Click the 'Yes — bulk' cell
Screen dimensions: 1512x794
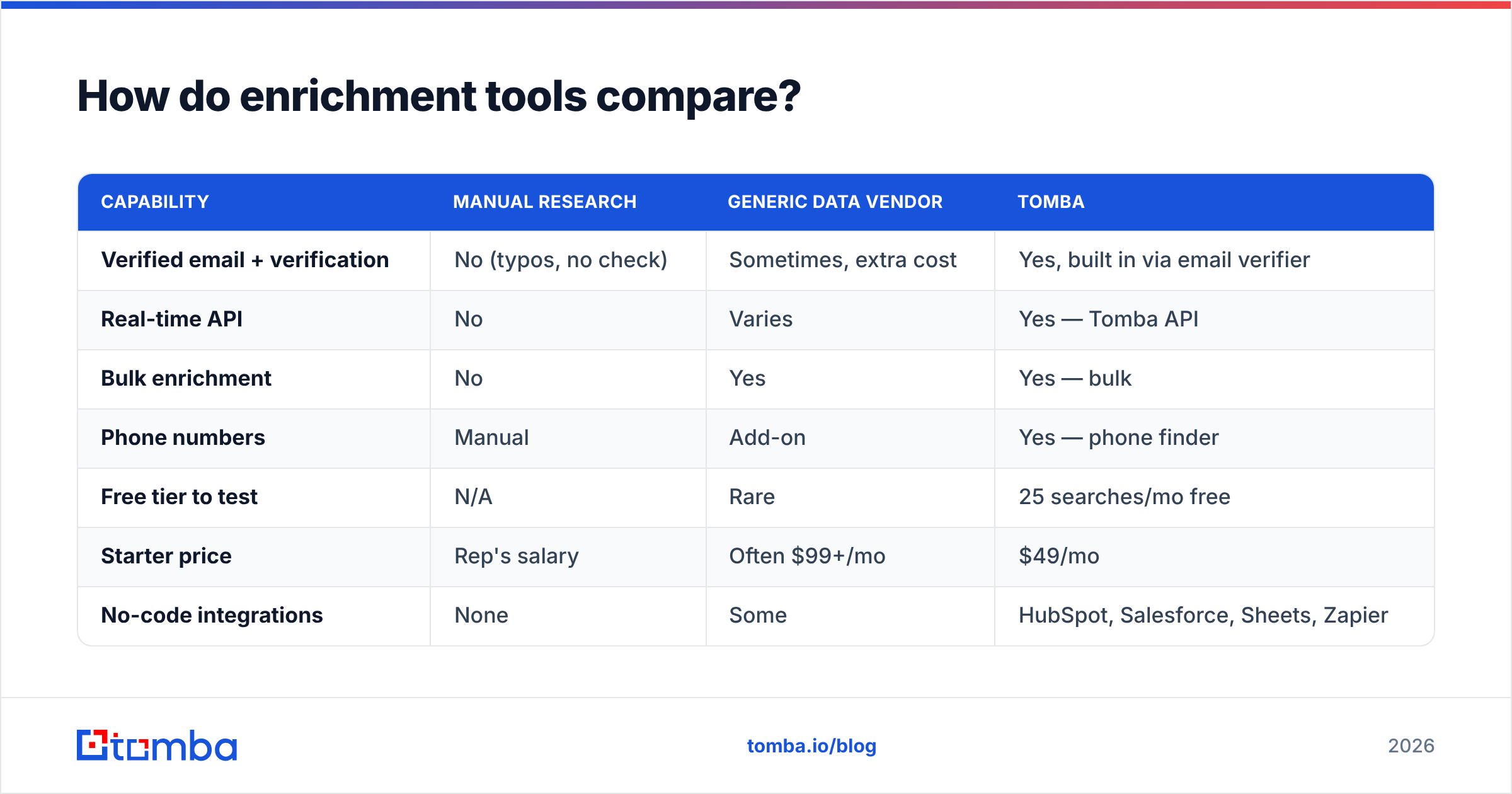coord(1075,378)
